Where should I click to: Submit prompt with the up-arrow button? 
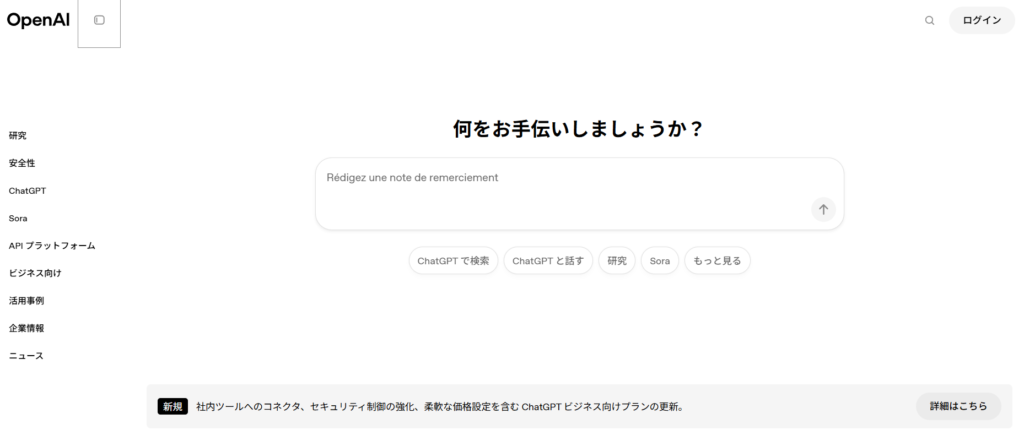click(x=823, y=209)
